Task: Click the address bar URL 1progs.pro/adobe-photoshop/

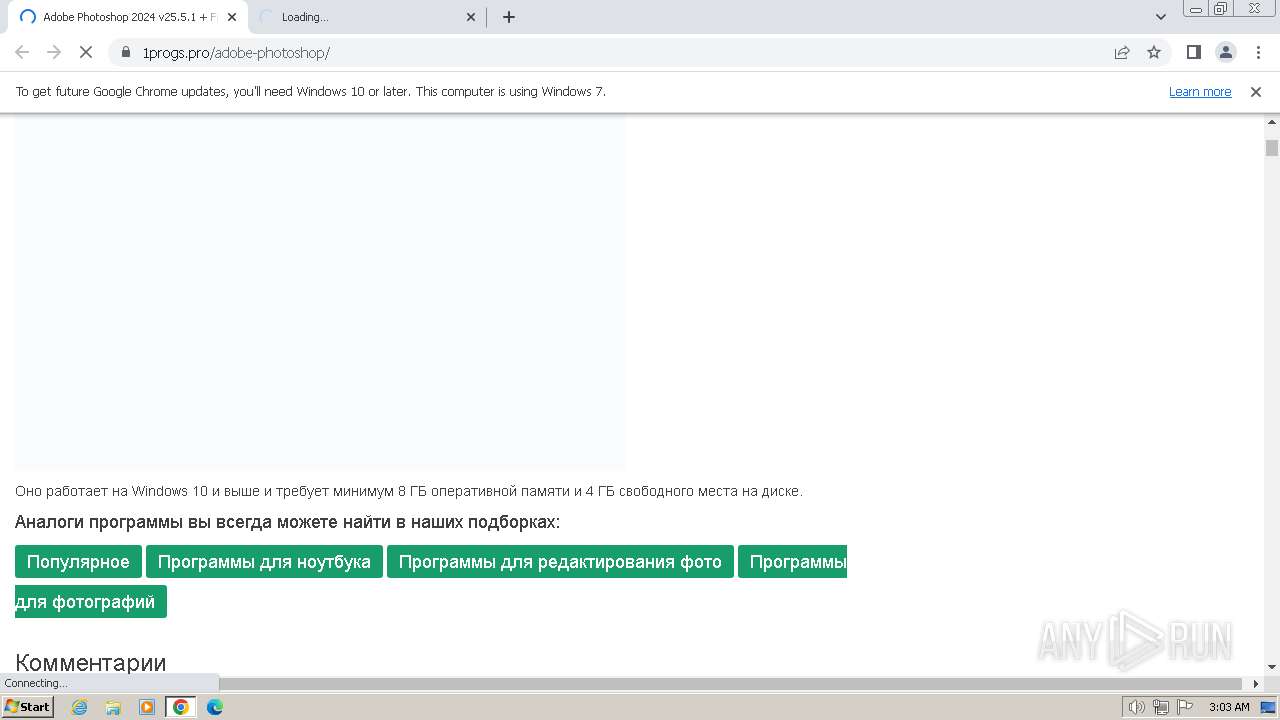Action: tap(236, 53)
